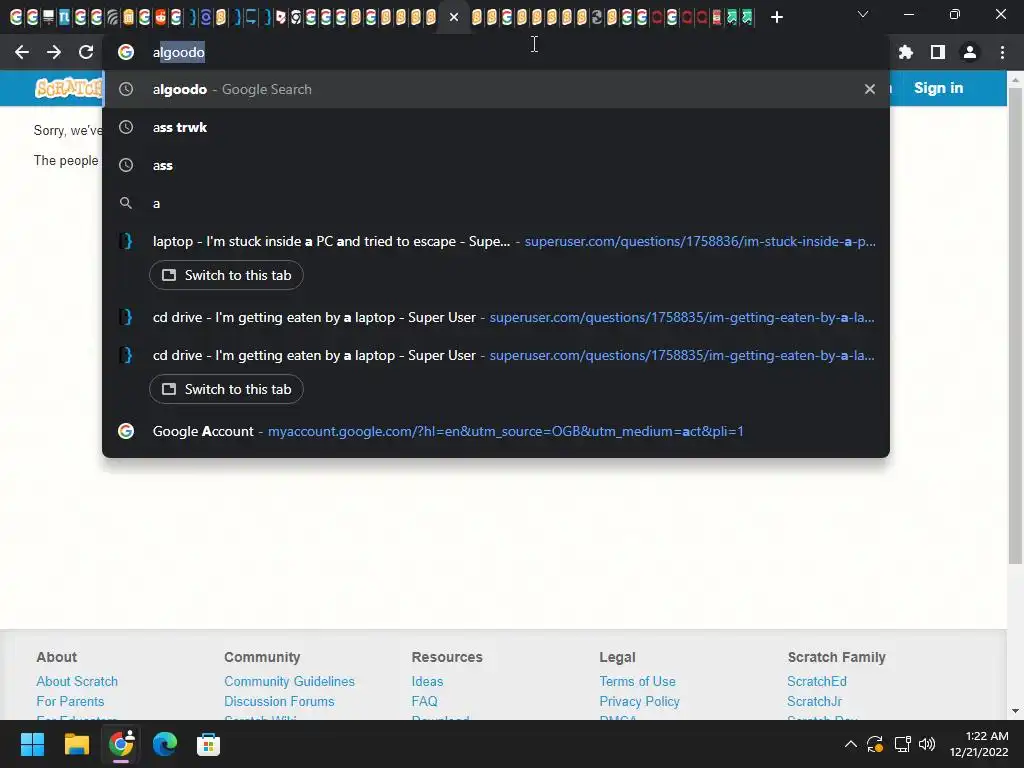
Task: Open the FAQ link
Action: 424,701
